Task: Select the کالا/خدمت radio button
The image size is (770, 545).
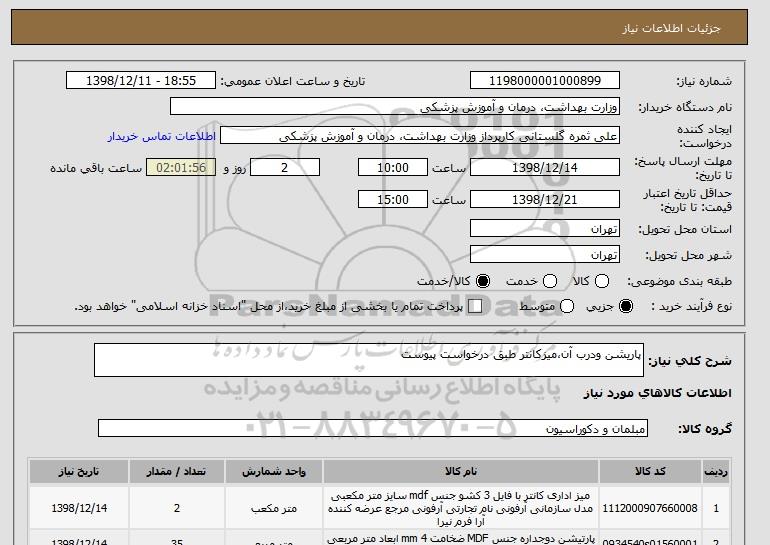Action: click(x=483, y=281)
